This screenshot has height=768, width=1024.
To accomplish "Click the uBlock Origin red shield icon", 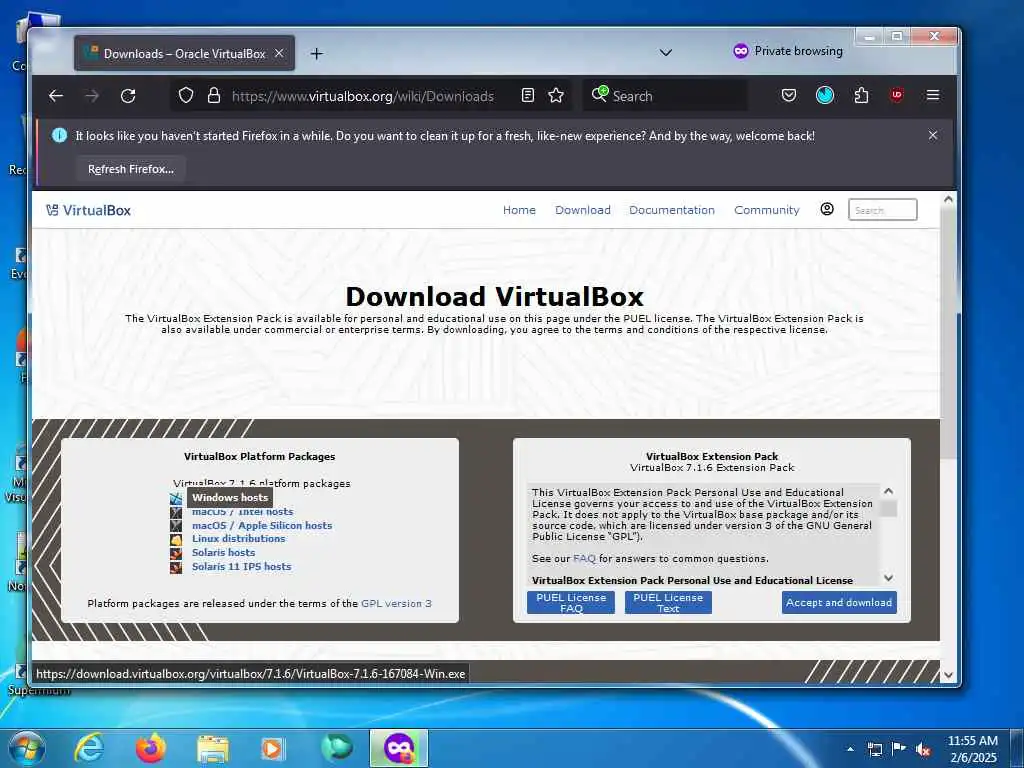I will point(897,95).
